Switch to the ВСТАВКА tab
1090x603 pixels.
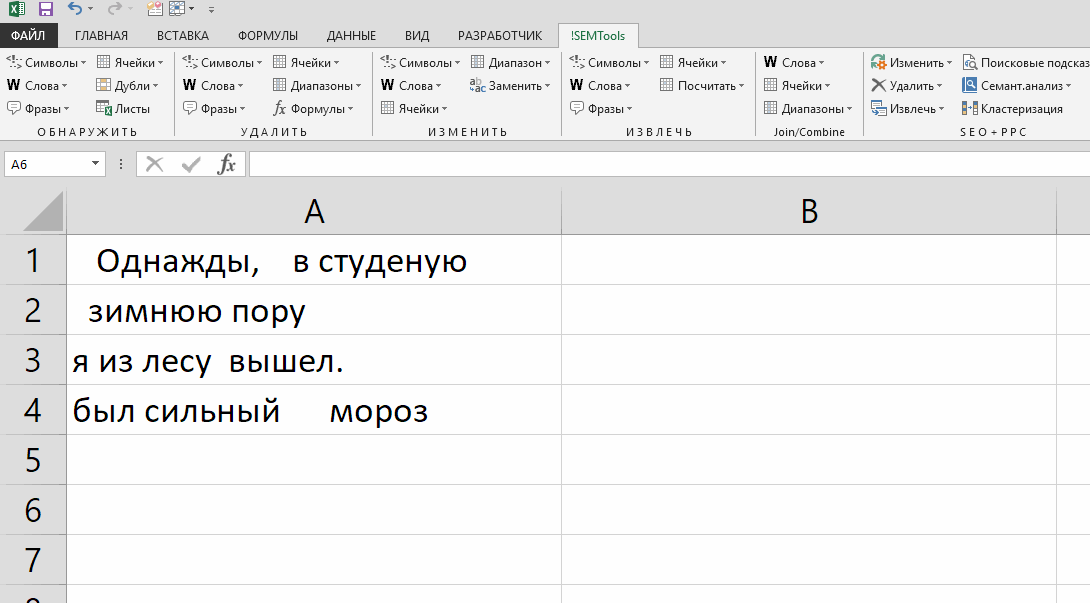183,35
